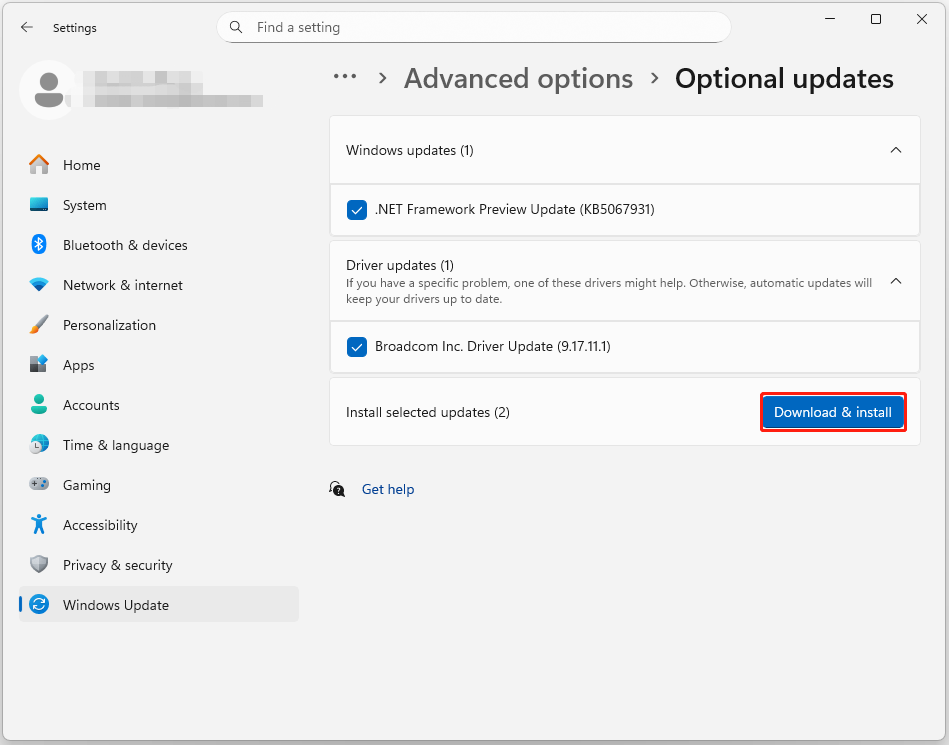Click the Privacy & security shield icon
Screen dimensions: 949x745
(x=40, y=565)
